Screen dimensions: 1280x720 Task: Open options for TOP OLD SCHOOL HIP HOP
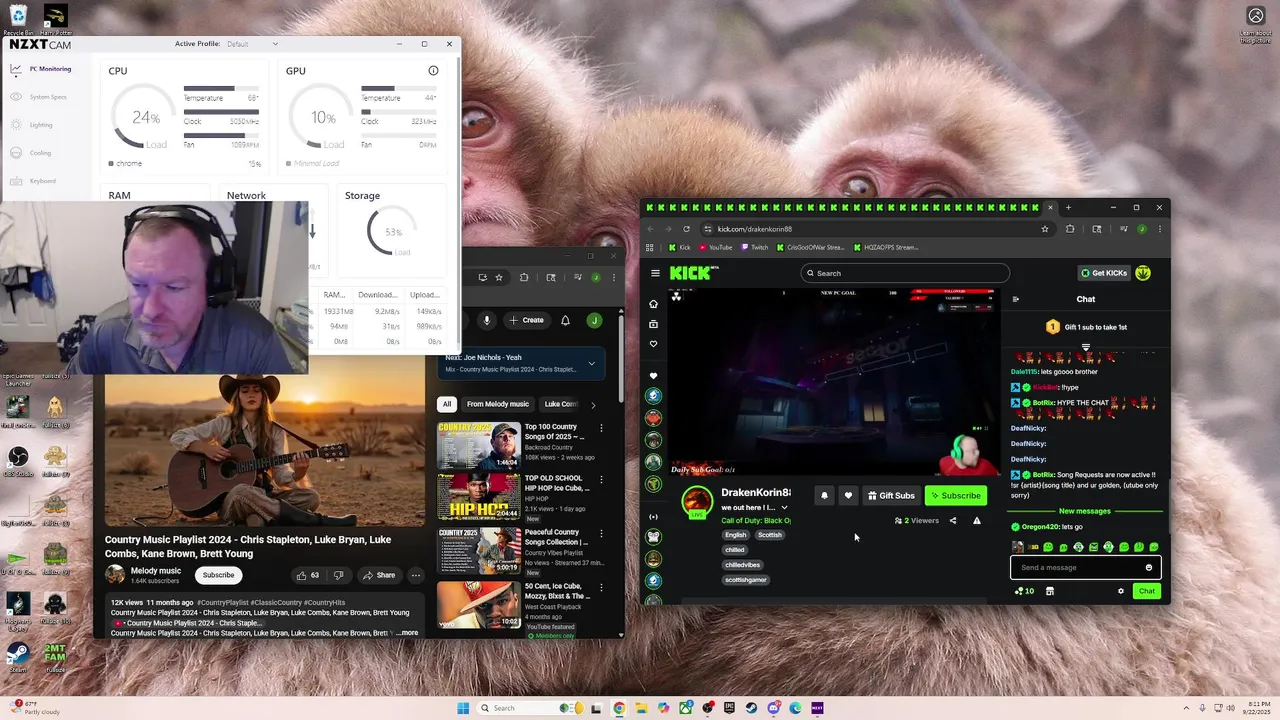(x=601, y=479)
